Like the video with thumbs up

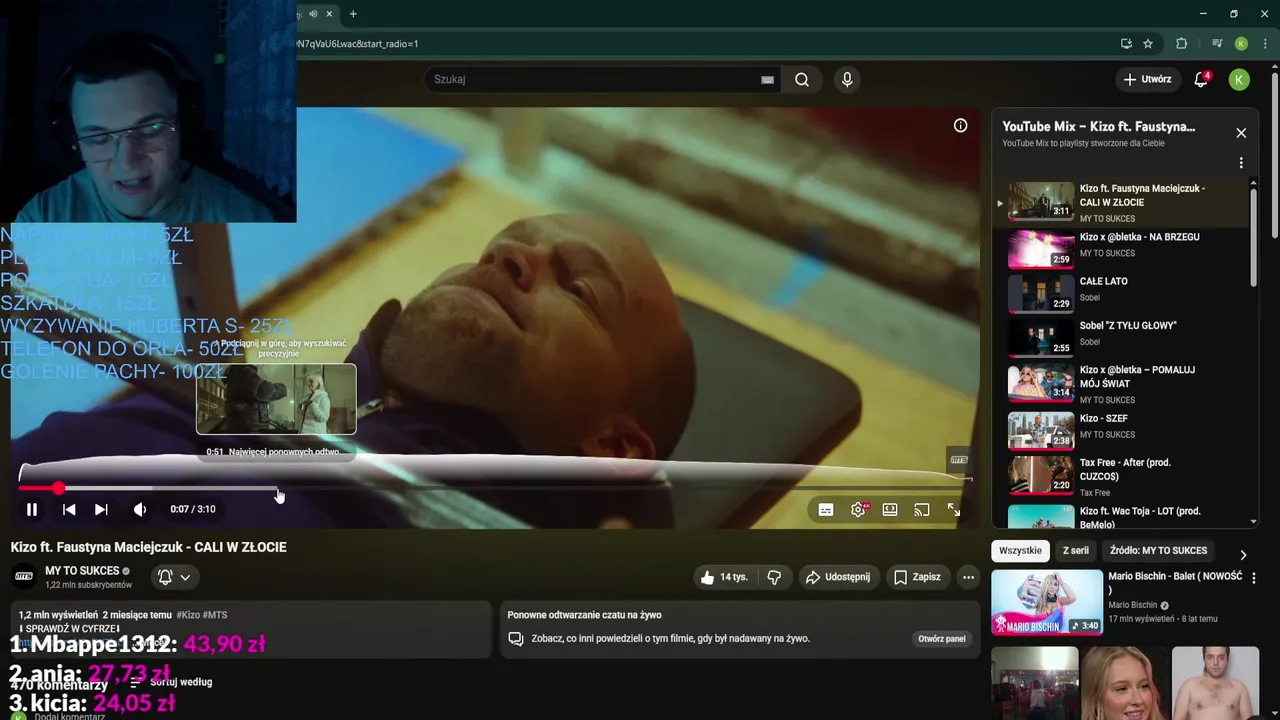[725, 577]
